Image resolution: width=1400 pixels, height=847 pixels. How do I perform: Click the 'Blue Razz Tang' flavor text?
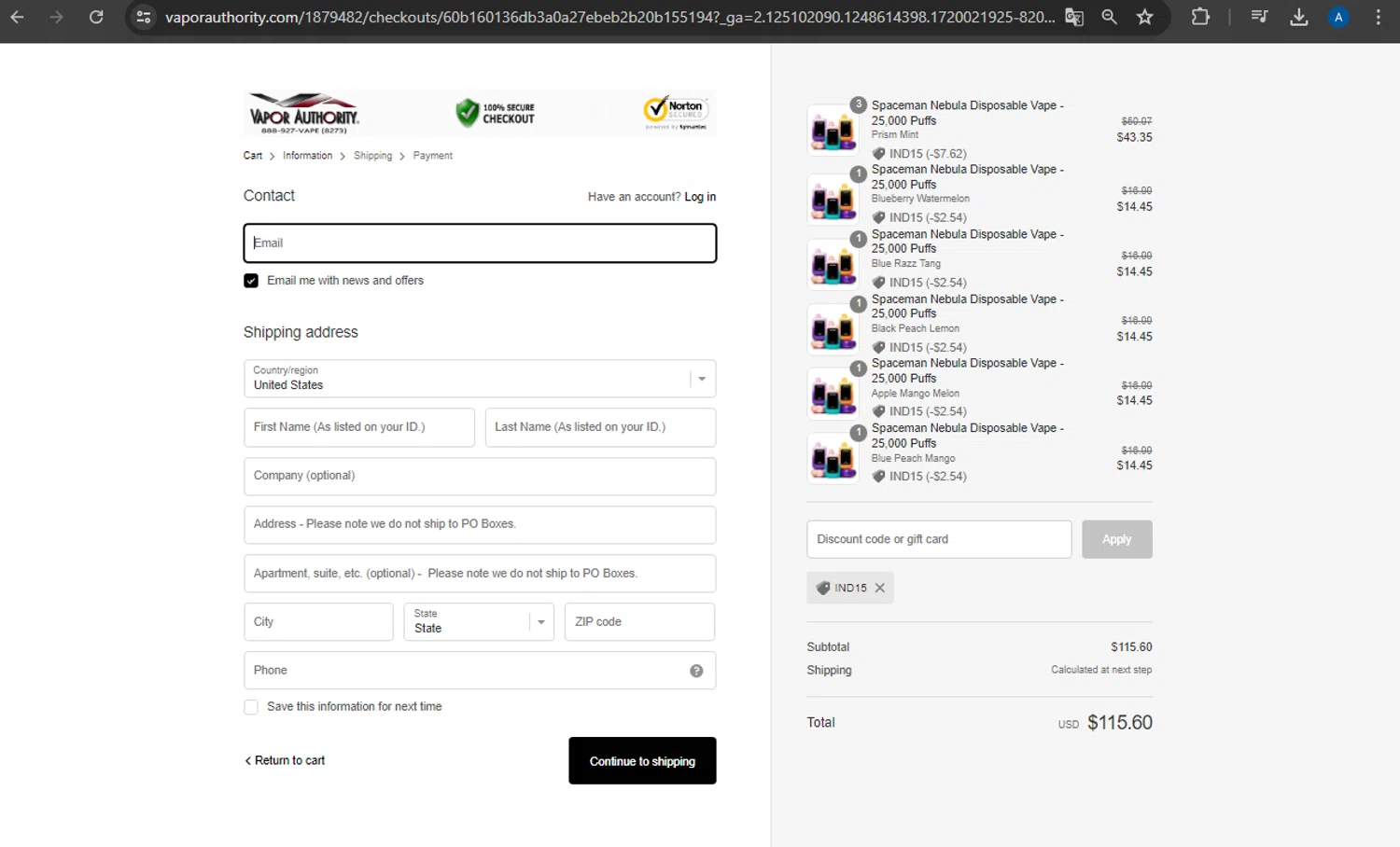[x=906, y=264]
